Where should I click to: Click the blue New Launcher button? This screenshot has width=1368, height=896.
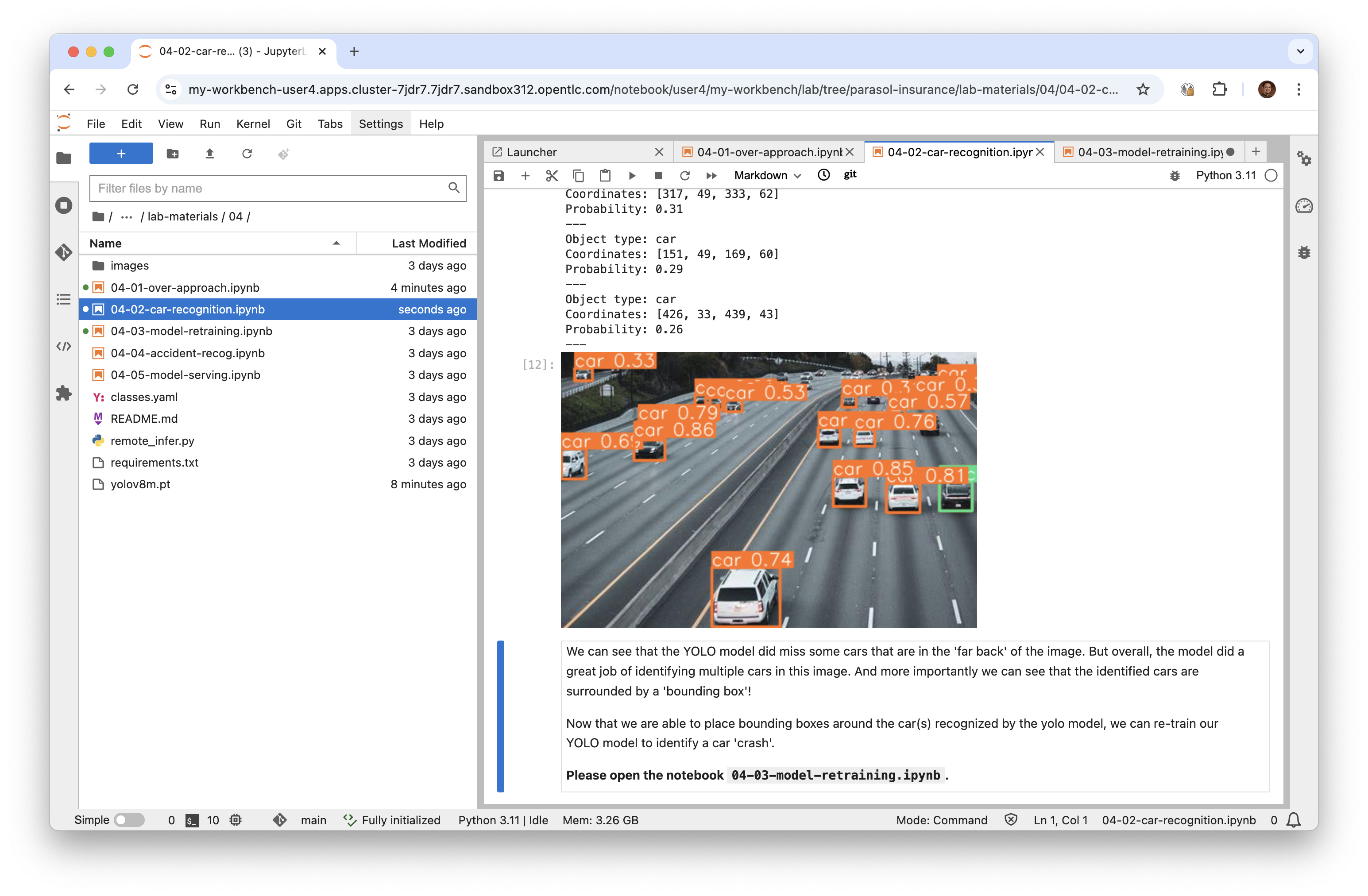tap(121, 154)
